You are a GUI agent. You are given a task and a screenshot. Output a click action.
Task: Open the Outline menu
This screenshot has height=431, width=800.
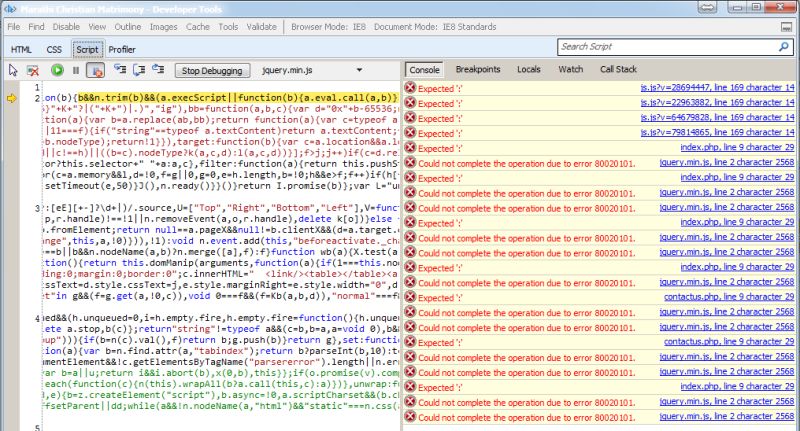pyautogui.click(x=128, y=27)
